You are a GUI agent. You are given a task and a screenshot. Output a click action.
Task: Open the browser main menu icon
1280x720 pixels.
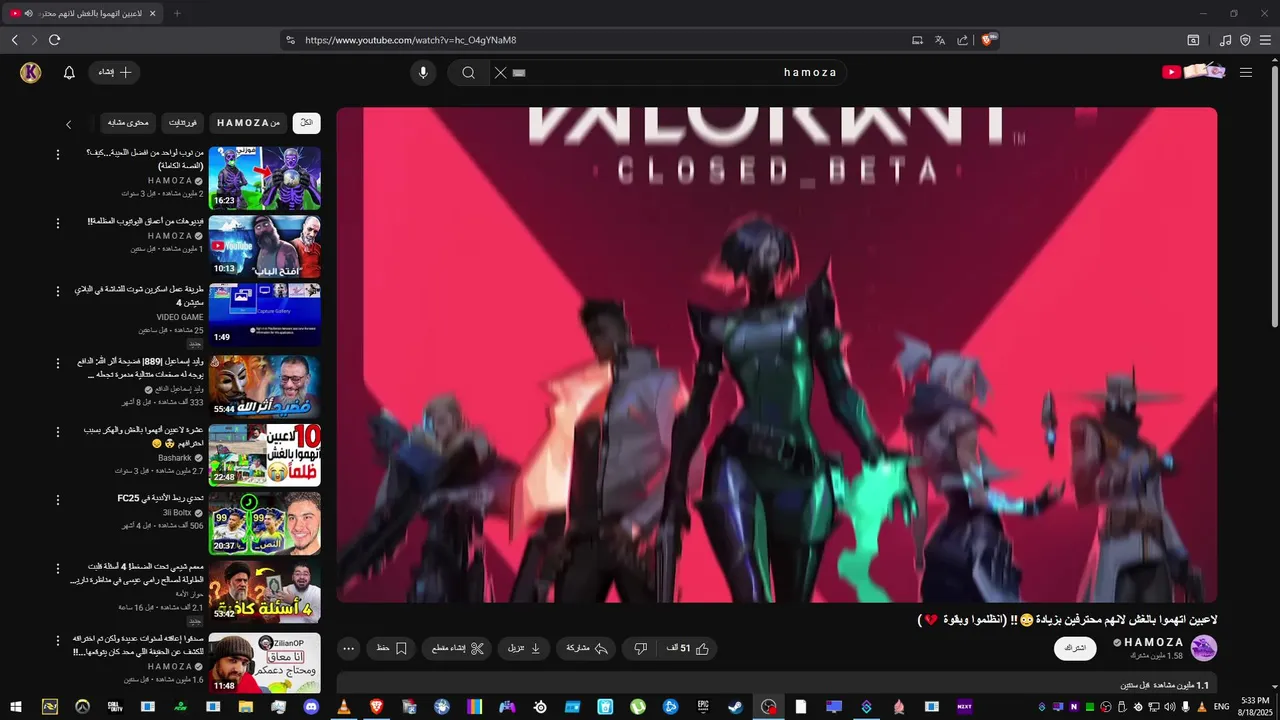1265,40
